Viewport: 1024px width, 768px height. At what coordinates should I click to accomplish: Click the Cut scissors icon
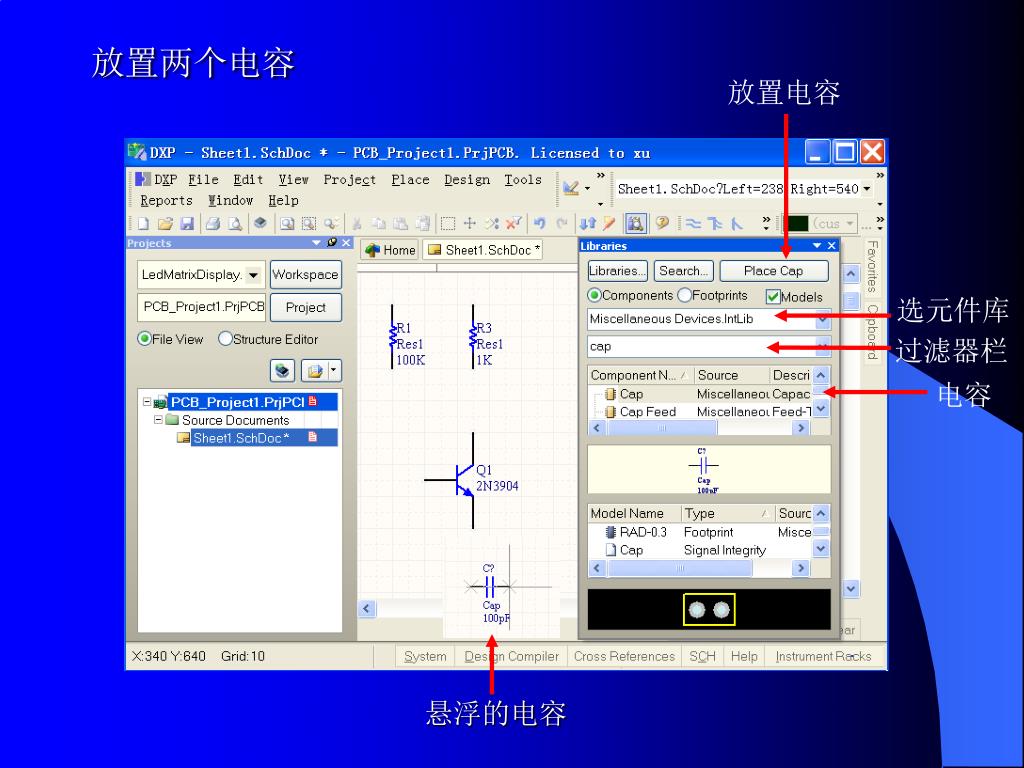pos(357,223)
